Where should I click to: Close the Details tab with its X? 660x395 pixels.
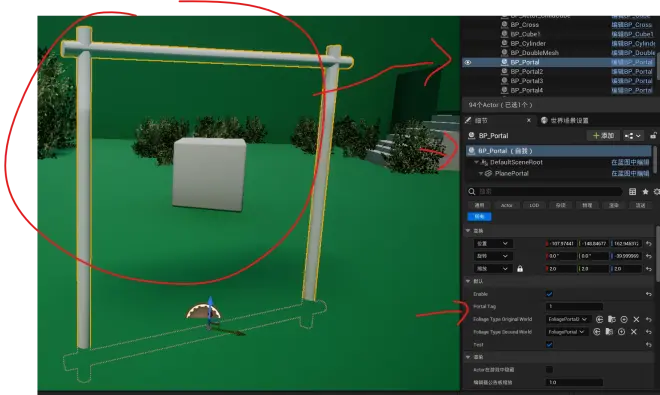(x=529, y=120)
